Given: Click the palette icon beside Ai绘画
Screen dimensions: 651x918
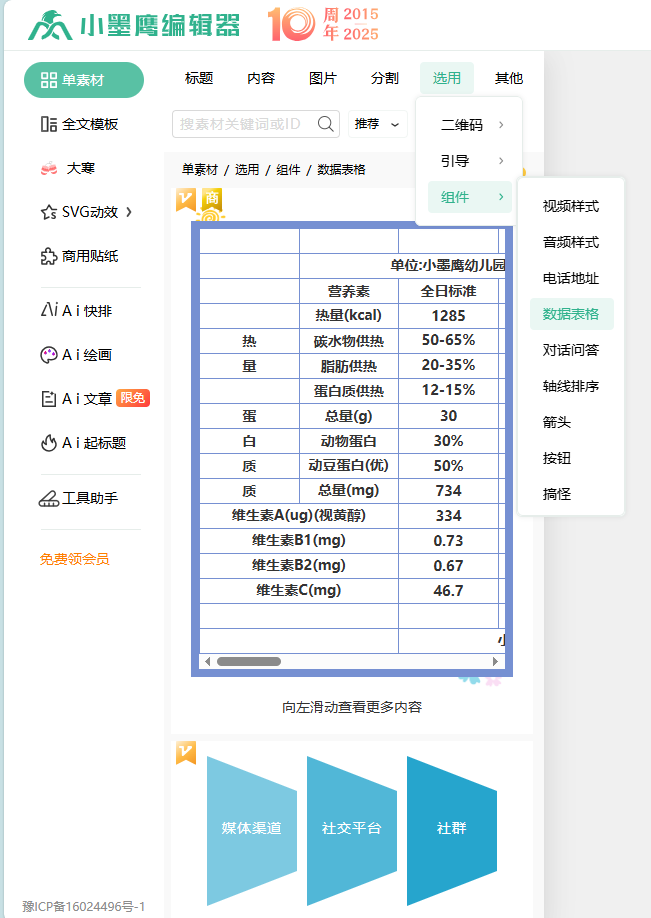Looking at the screenshot, I should pos(49,355).
